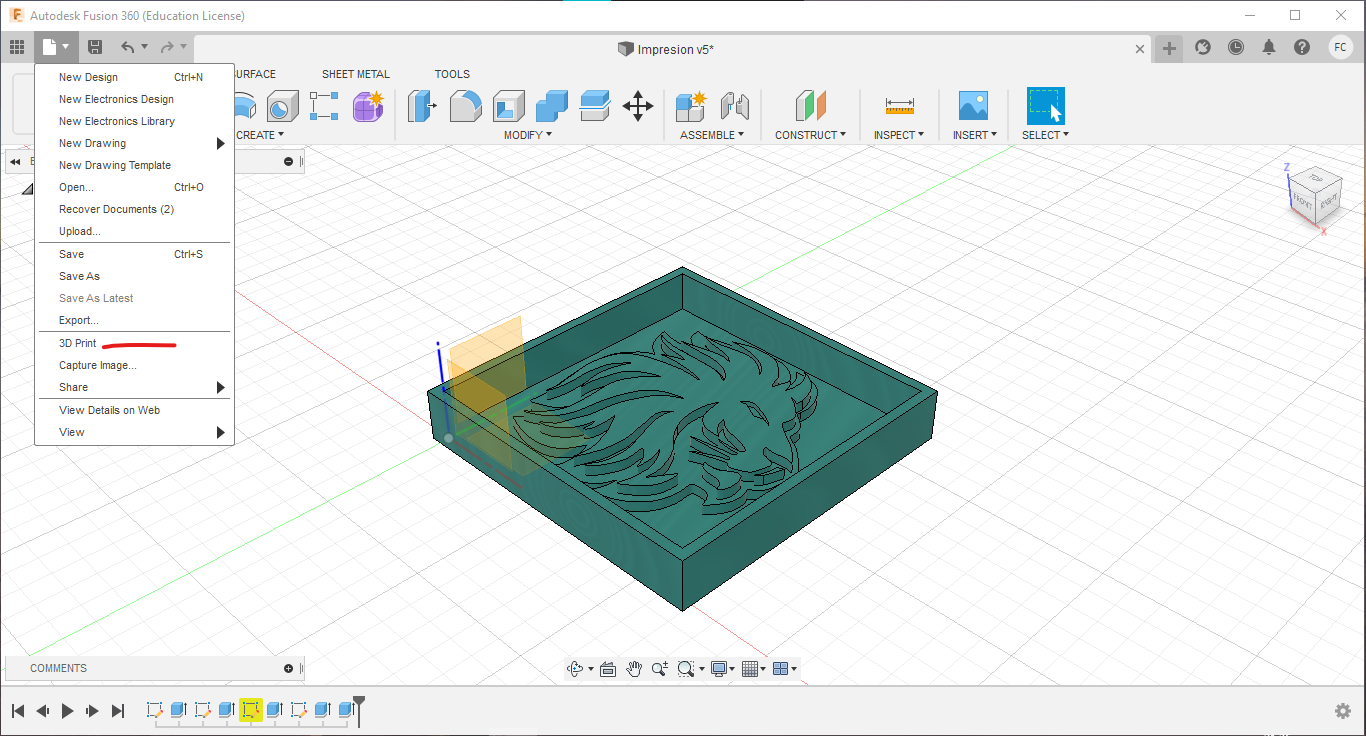Step the timeline back one feature
1366x736 pixels.
[x=43, y=711]
